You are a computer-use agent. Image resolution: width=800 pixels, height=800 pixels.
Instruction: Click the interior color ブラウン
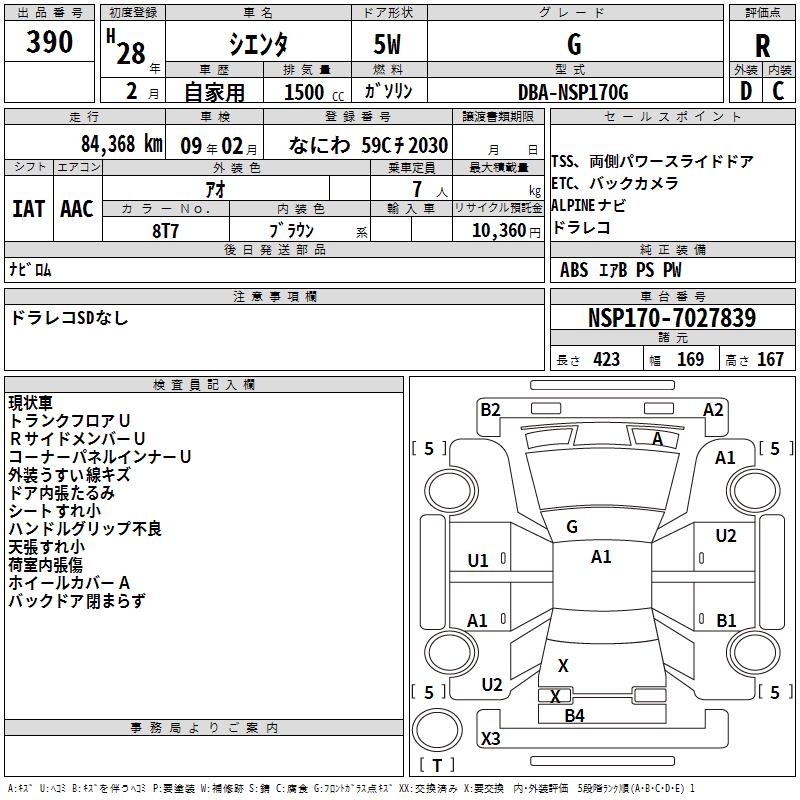tap(291, 231)
